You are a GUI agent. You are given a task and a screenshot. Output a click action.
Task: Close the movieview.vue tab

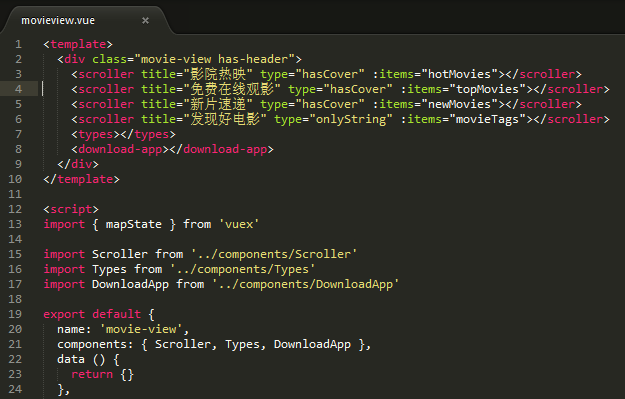[x=145, y=20]
